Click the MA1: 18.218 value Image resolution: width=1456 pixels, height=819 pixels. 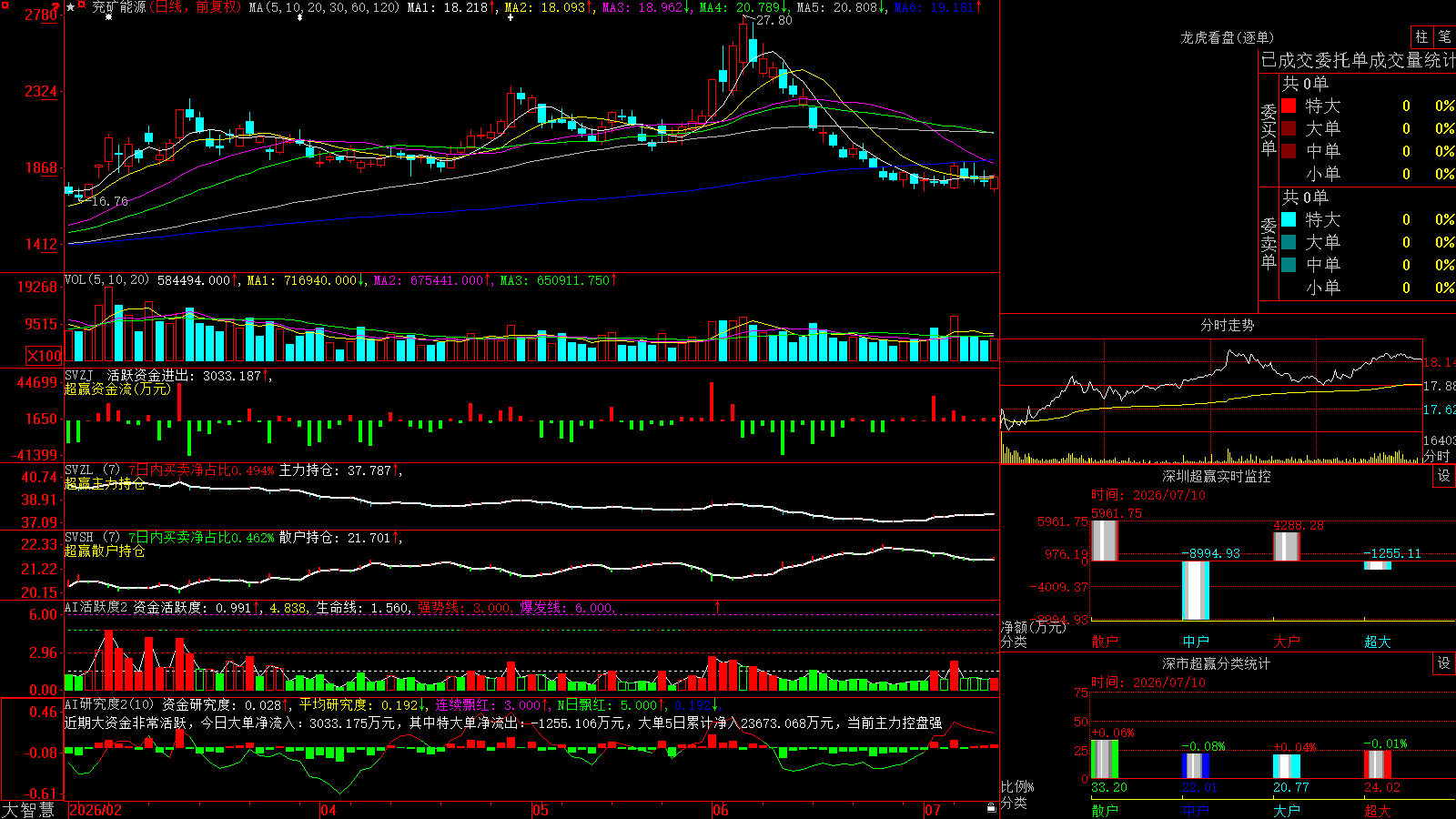[450, 7]
